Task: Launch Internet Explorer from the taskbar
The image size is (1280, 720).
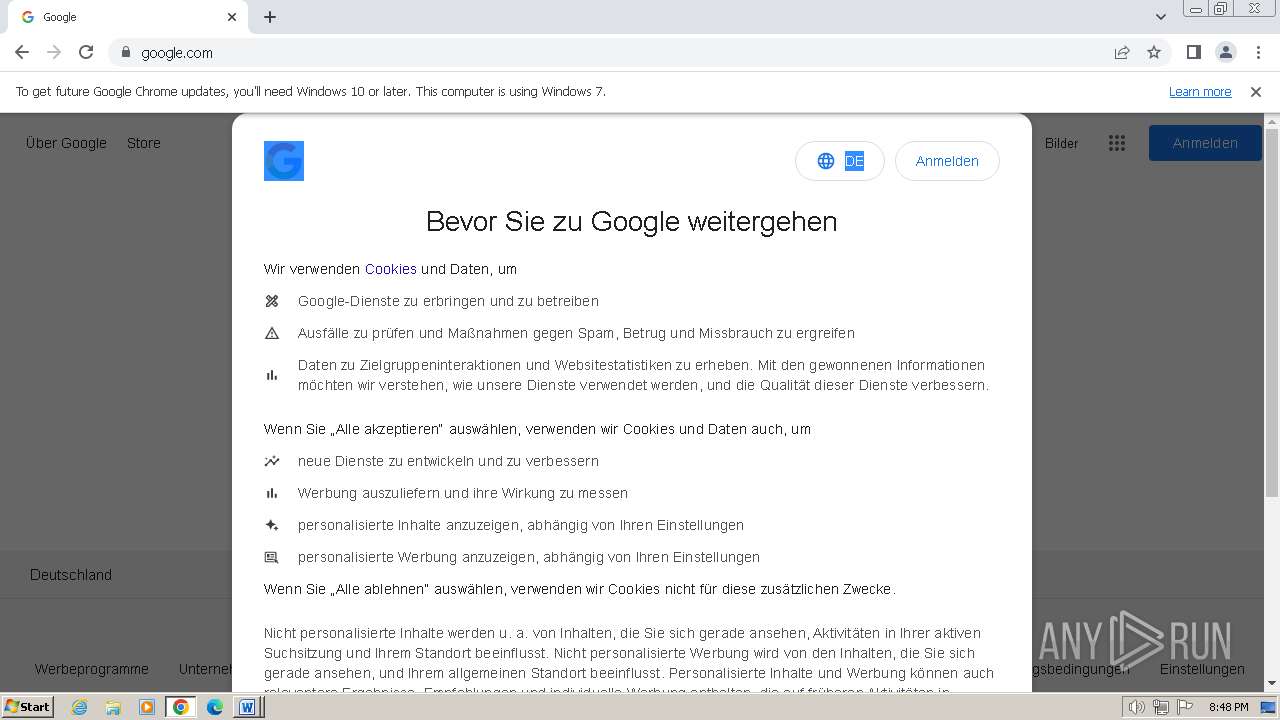Action: (x=79, y=707)
